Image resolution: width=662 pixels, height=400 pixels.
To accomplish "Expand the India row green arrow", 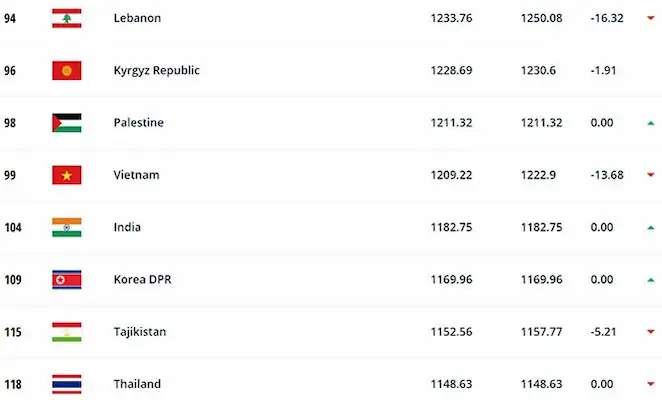I will point(651,227).
